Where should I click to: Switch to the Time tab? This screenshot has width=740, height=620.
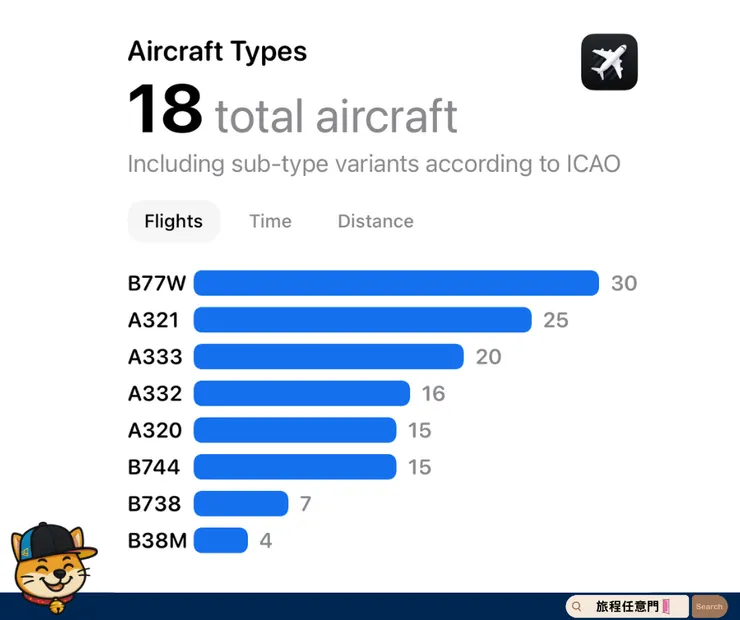tap(270, 221)
